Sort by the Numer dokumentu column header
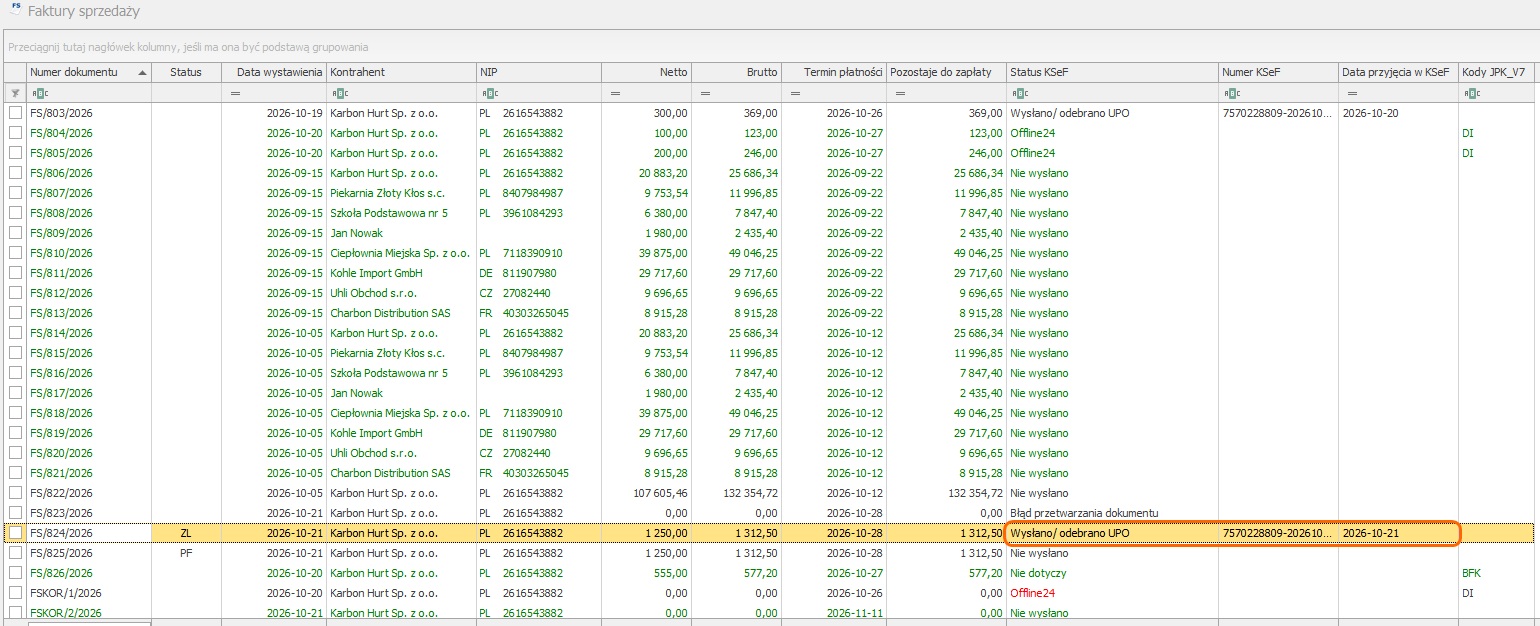Viewport: 1540px width, 626px height. 88,72
